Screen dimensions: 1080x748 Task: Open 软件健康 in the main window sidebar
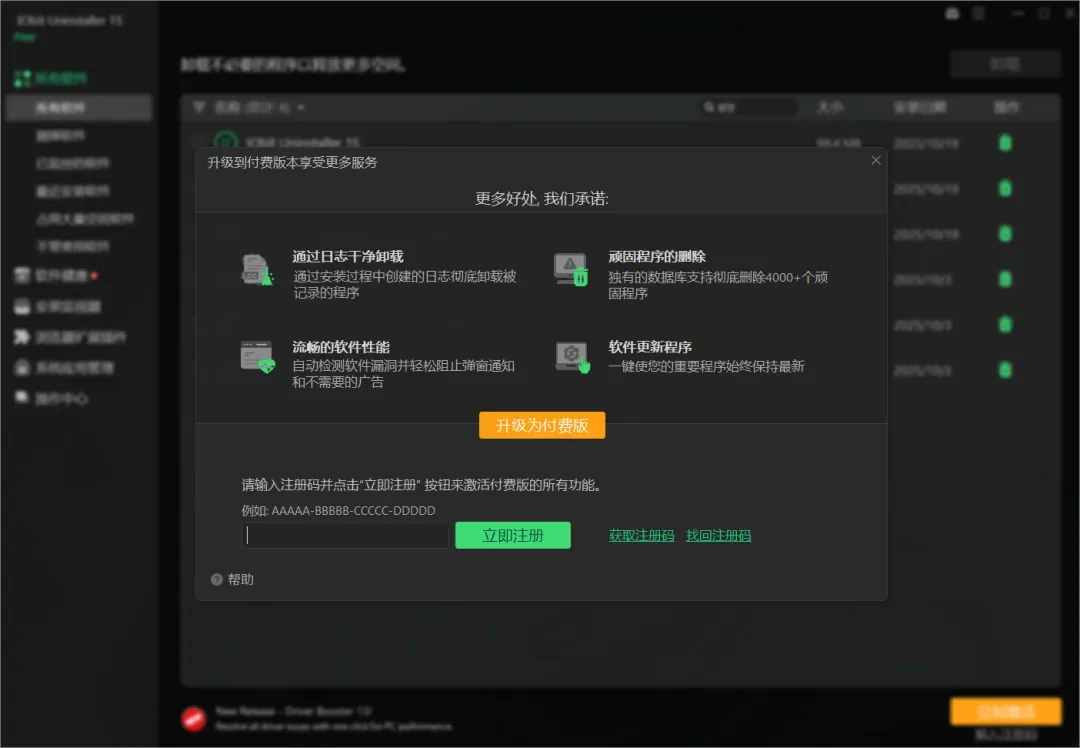61,276
